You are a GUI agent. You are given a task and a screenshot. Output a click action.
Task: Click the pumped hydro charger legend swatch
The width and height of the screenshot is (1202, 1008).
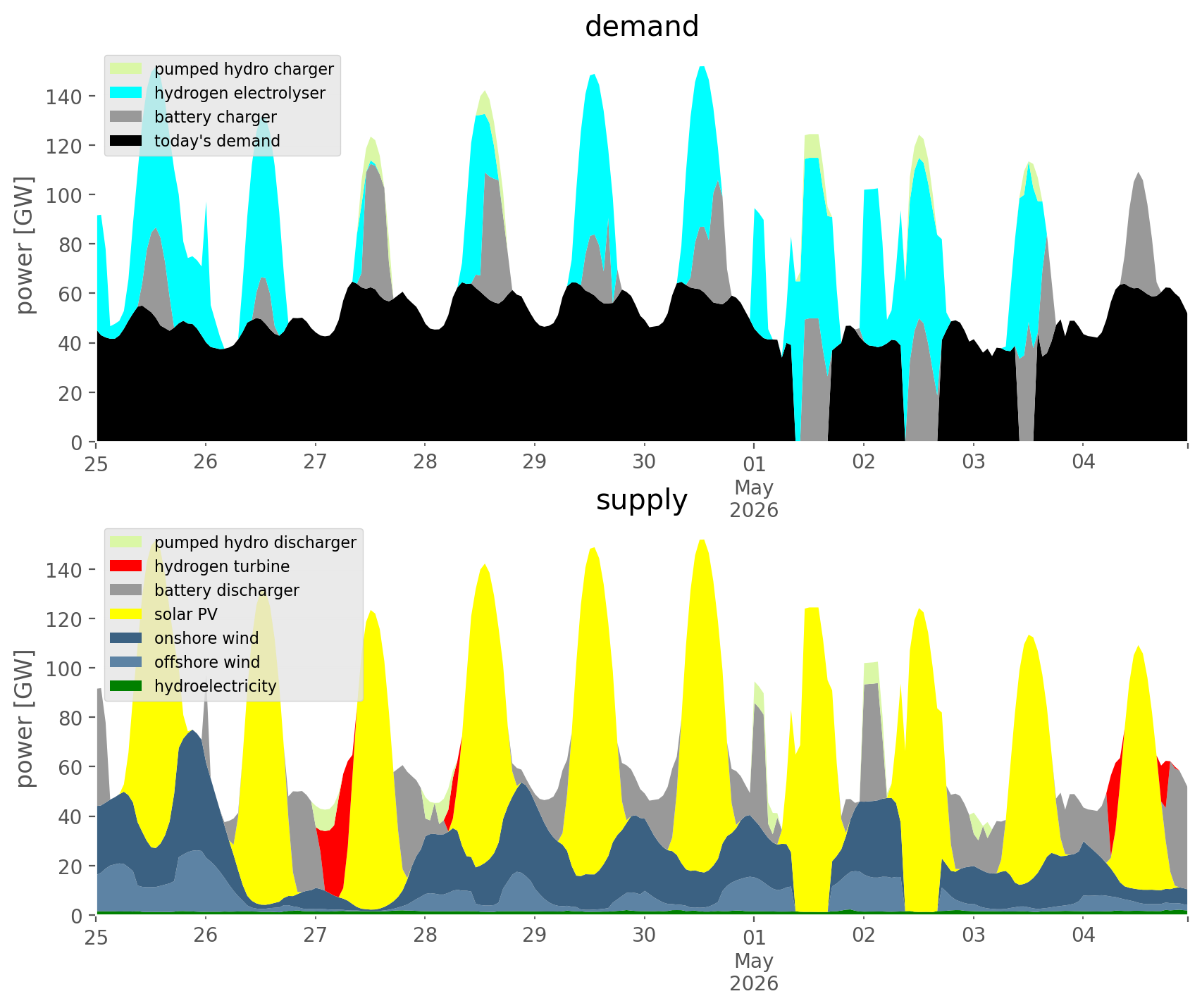point(127,68)
